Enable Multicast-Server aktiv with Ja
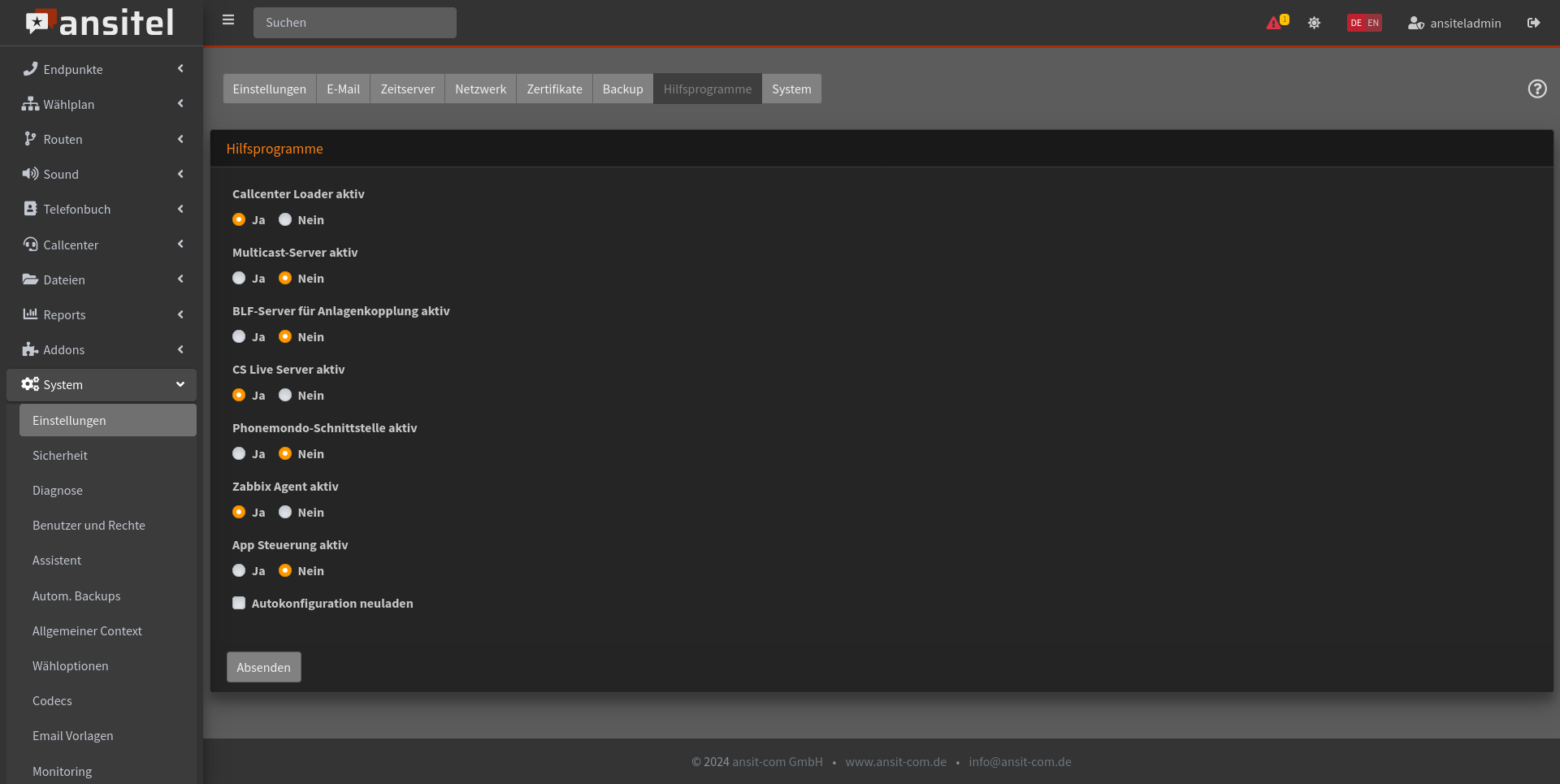Image resolution: width=1560 pixels, height=784 pixels. pos(239,278)
